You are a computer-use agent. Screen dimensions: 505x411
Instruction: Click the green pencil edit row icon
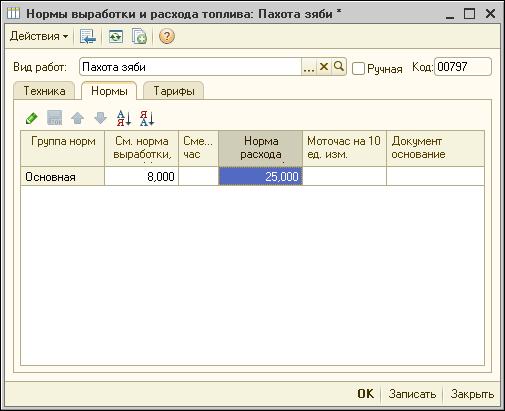point(32,118)
